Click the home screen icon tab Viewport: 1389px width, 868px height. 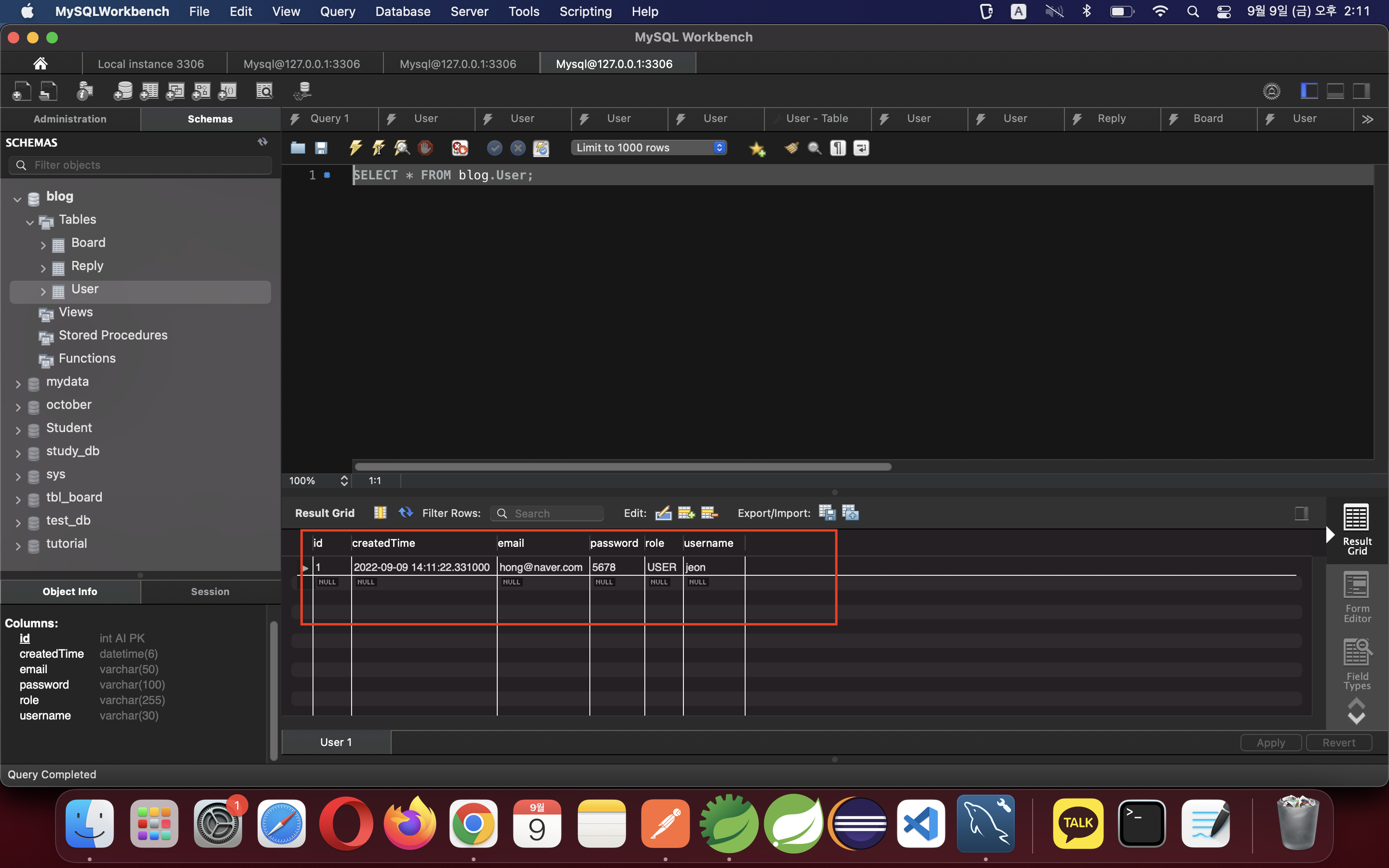[40, 64]
